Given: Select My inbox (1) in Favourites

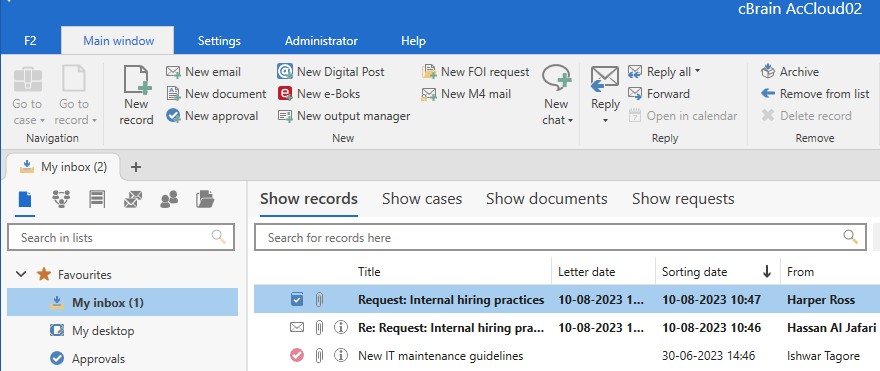Looking at the screenshot, I should click(x=122, y=303).
